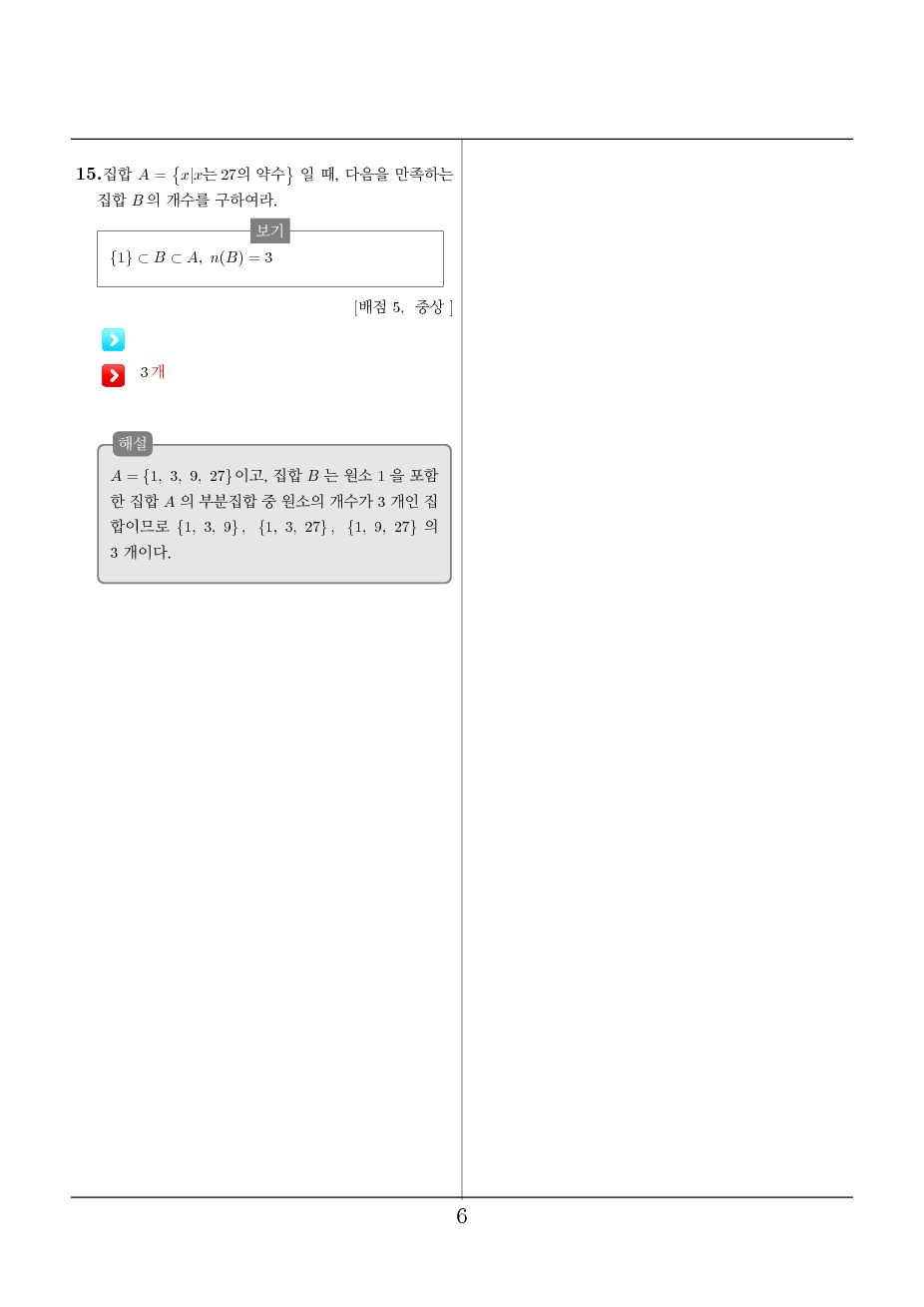
Task: Select the subset {1, 3, 27} in explanation
Action: pyautogui.click(x=293, y=527)
